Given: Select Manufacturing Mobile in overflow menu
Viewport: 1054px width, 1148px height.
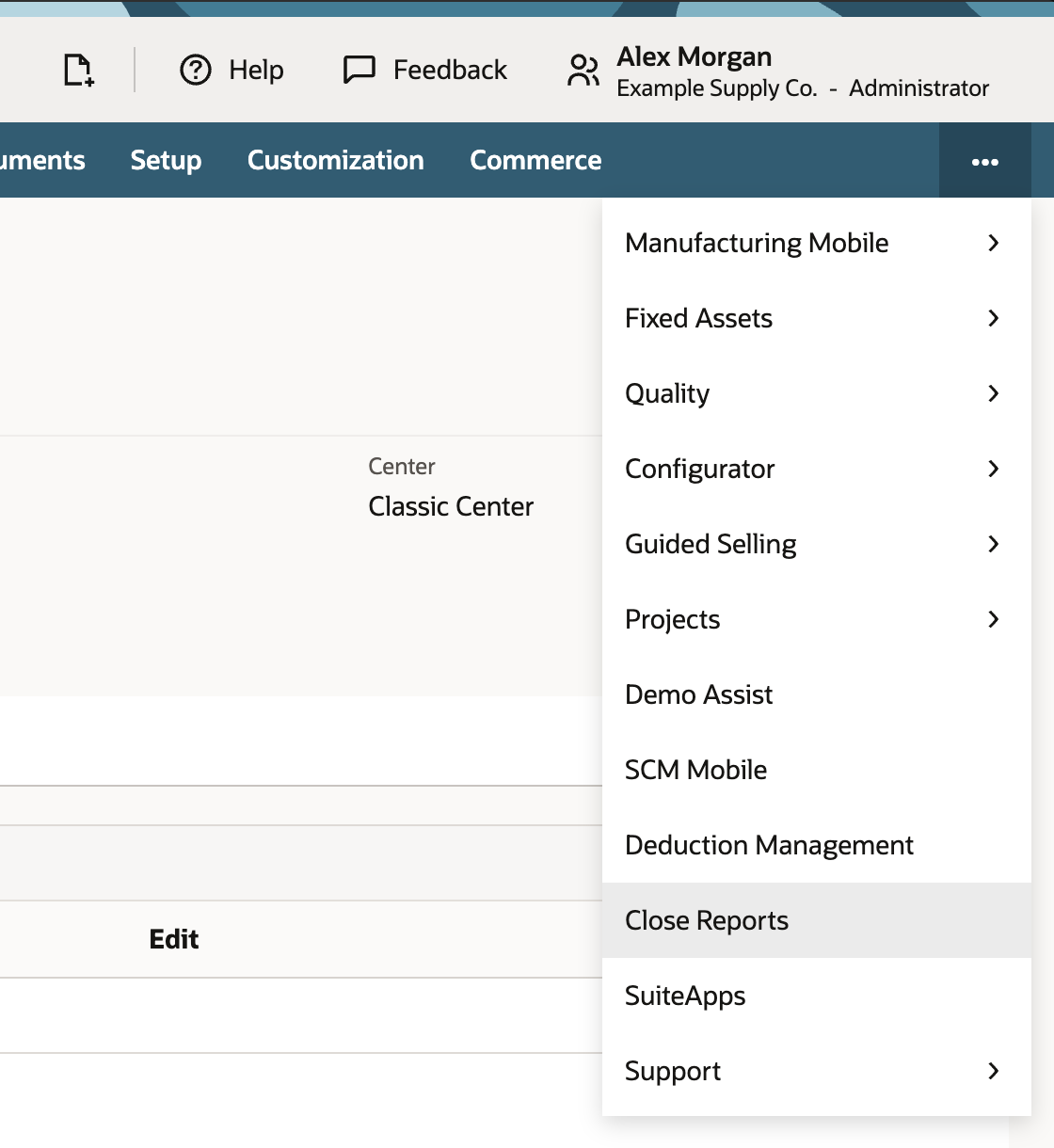Looking at the screenshot, I should pyautogui.click(x=817, y=243).
